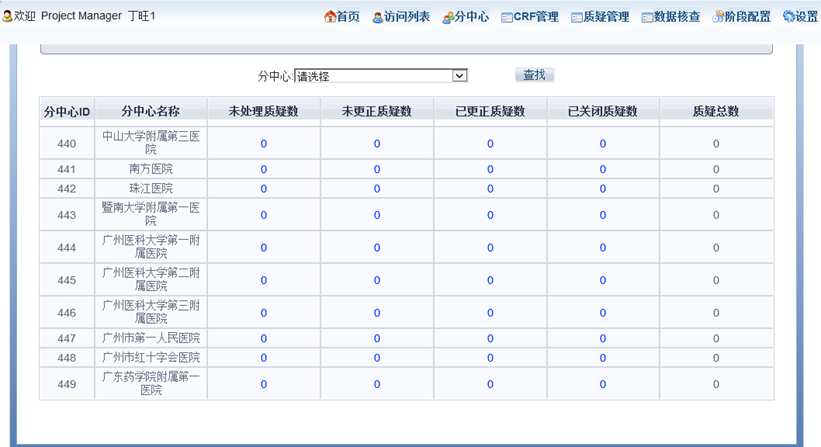Image resolution: width=821 pixels, height=447 pixels.
Task: Select 广州医科大学第一附属医院 name cell
Action: [x=151, y=247]
